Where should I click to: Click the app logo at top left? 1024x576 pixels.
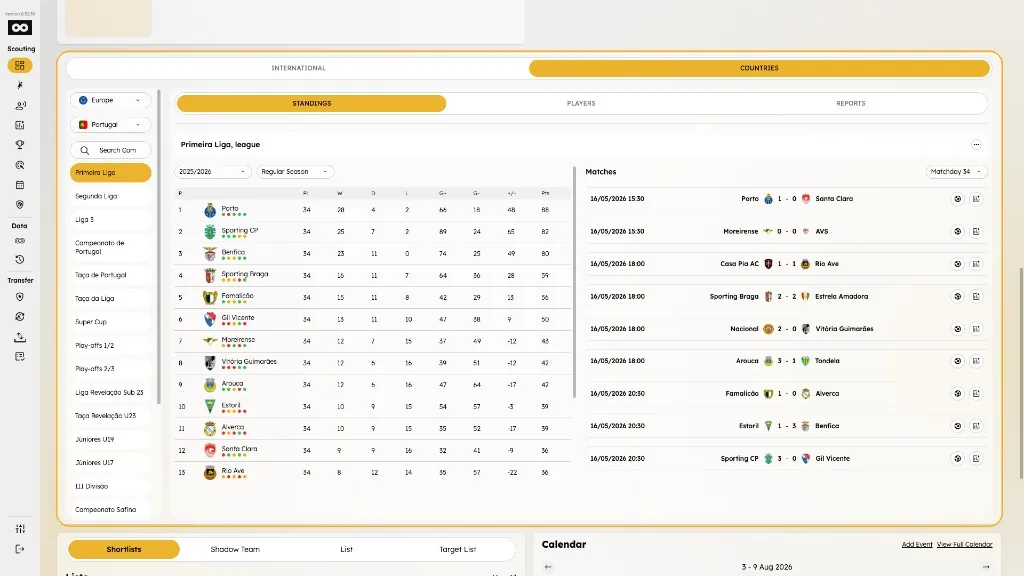click(x=20, y=27)
